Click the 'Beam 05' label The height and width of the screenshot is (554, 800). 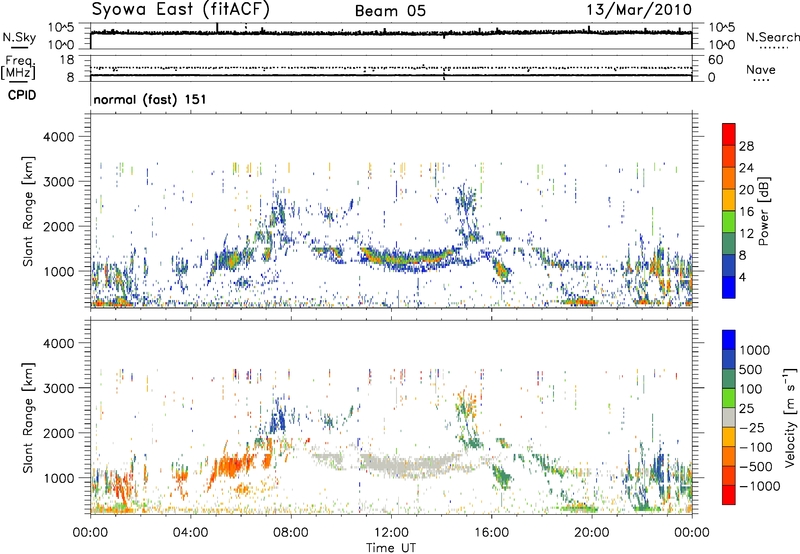(390, 11)
